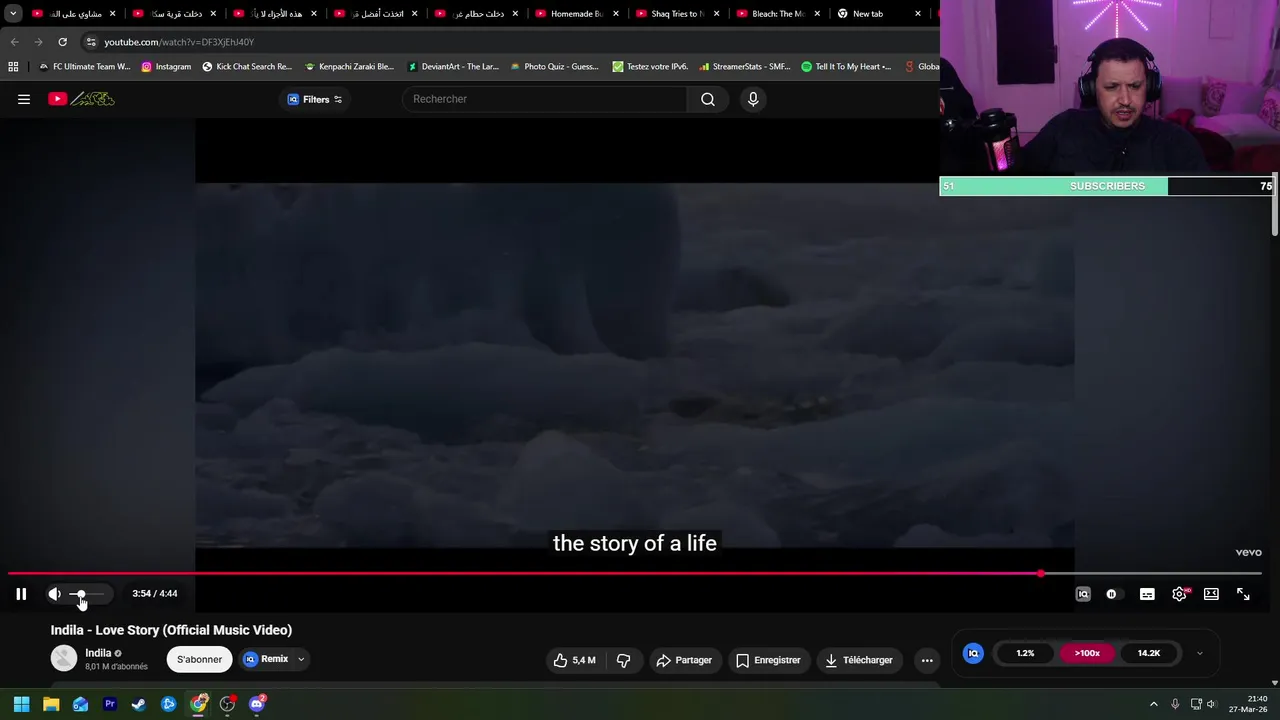This screenshot has height=720, width=1280.
Task: Start voice search with microphone icon
Action: 753,99
